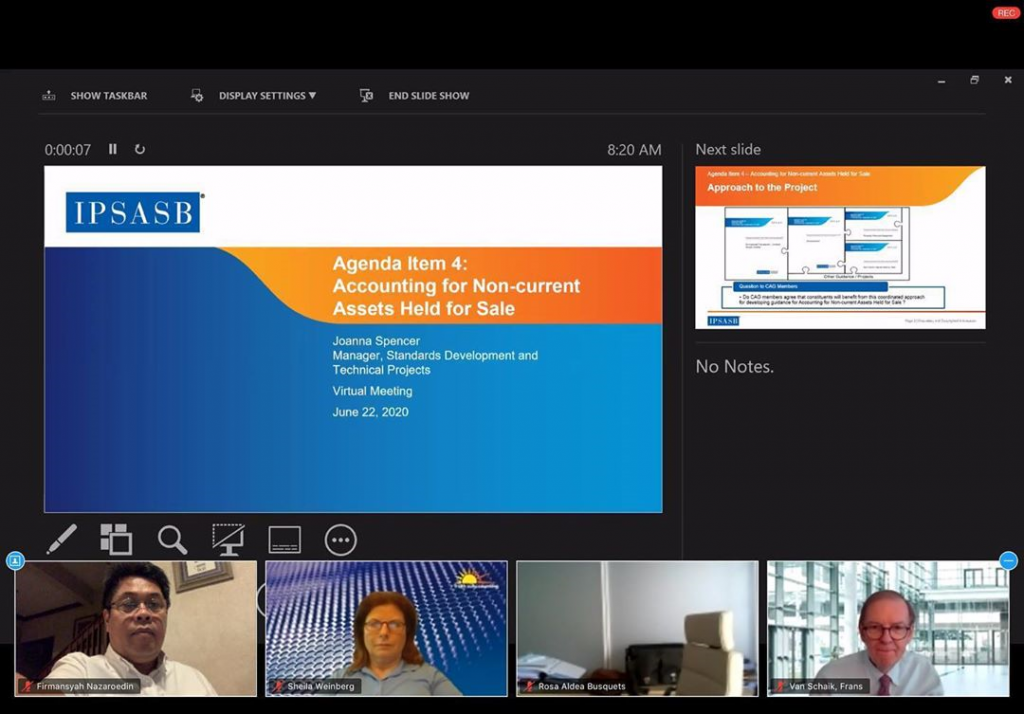Restore down the presenter view window
The height and width of the screenshot is (714, 1024).
(x=974, y=80)
